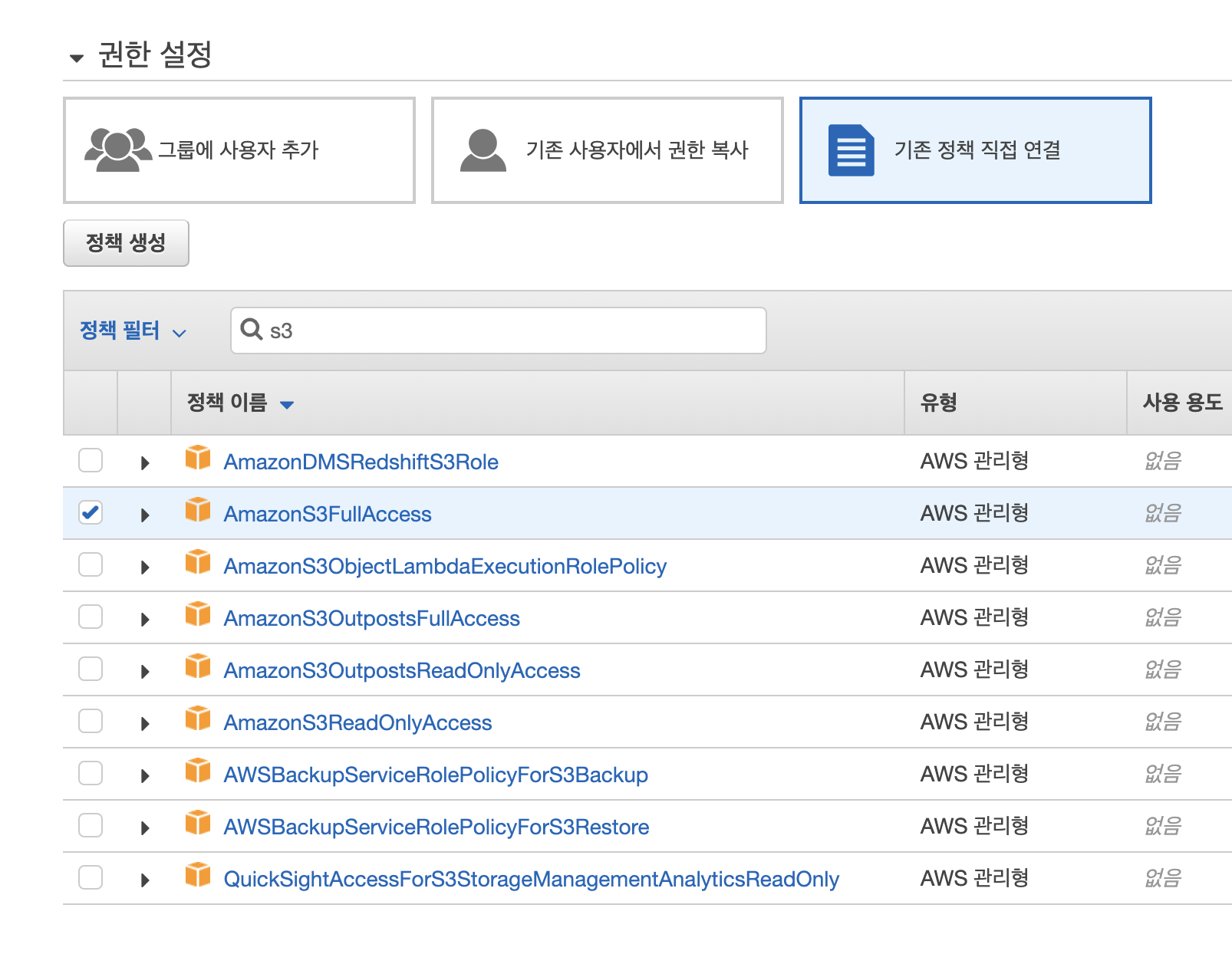Open the QuickSightAccessForS3StorageManagementAnalyticsReadOnly link
Screen dimensions: 1232x954
(532, 879)
